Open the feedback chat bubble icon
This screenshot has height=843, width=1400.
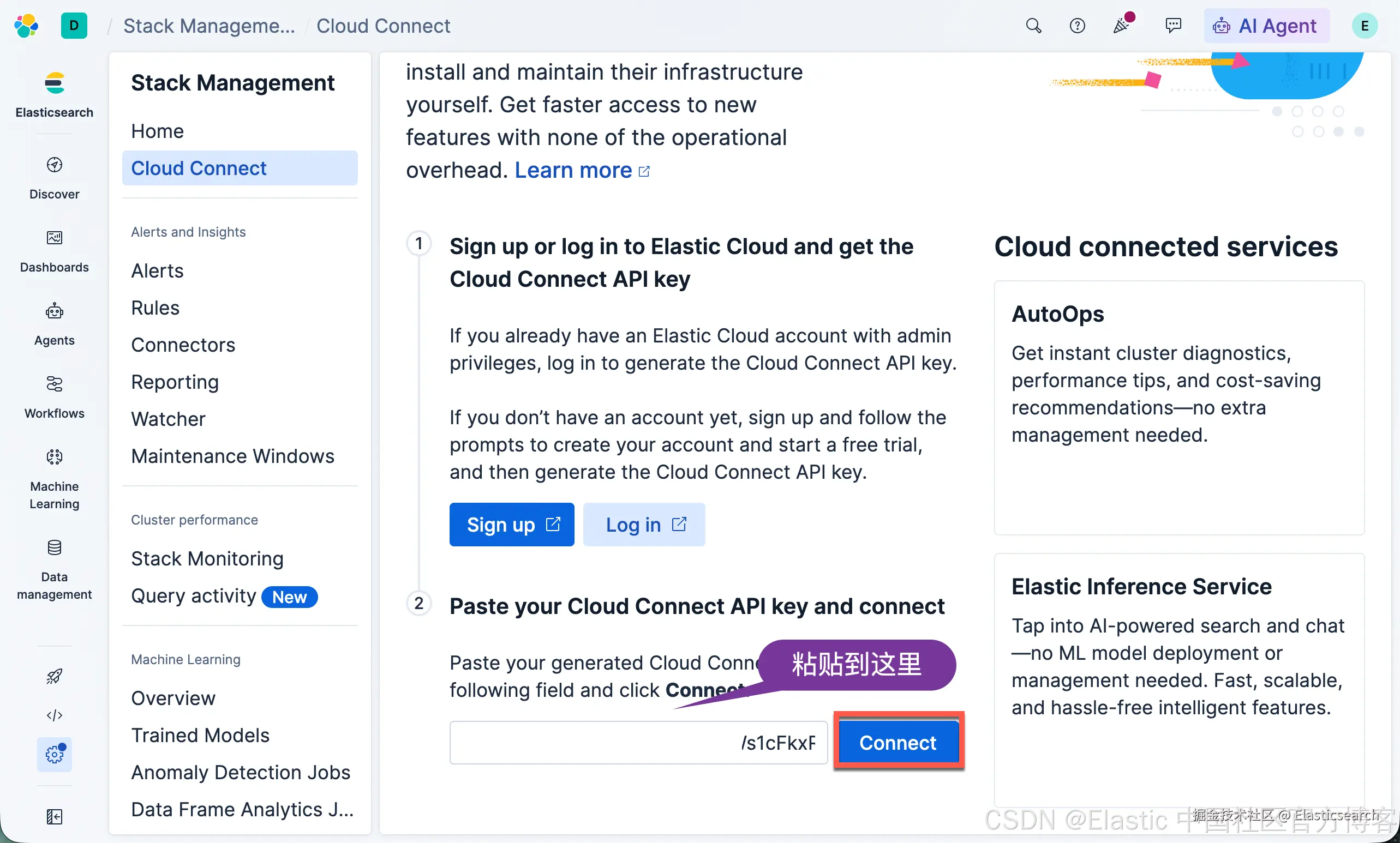1172,26
